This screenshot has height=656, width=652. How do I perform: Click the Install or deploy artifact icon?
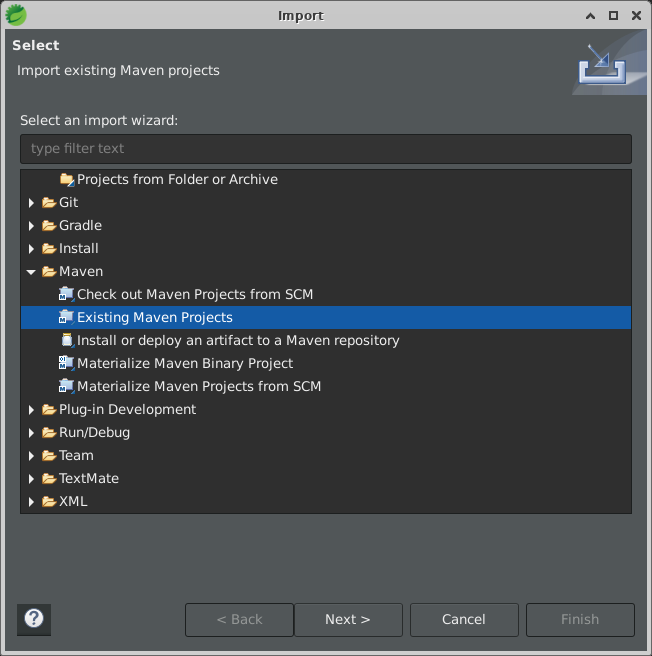click(67, 340)
